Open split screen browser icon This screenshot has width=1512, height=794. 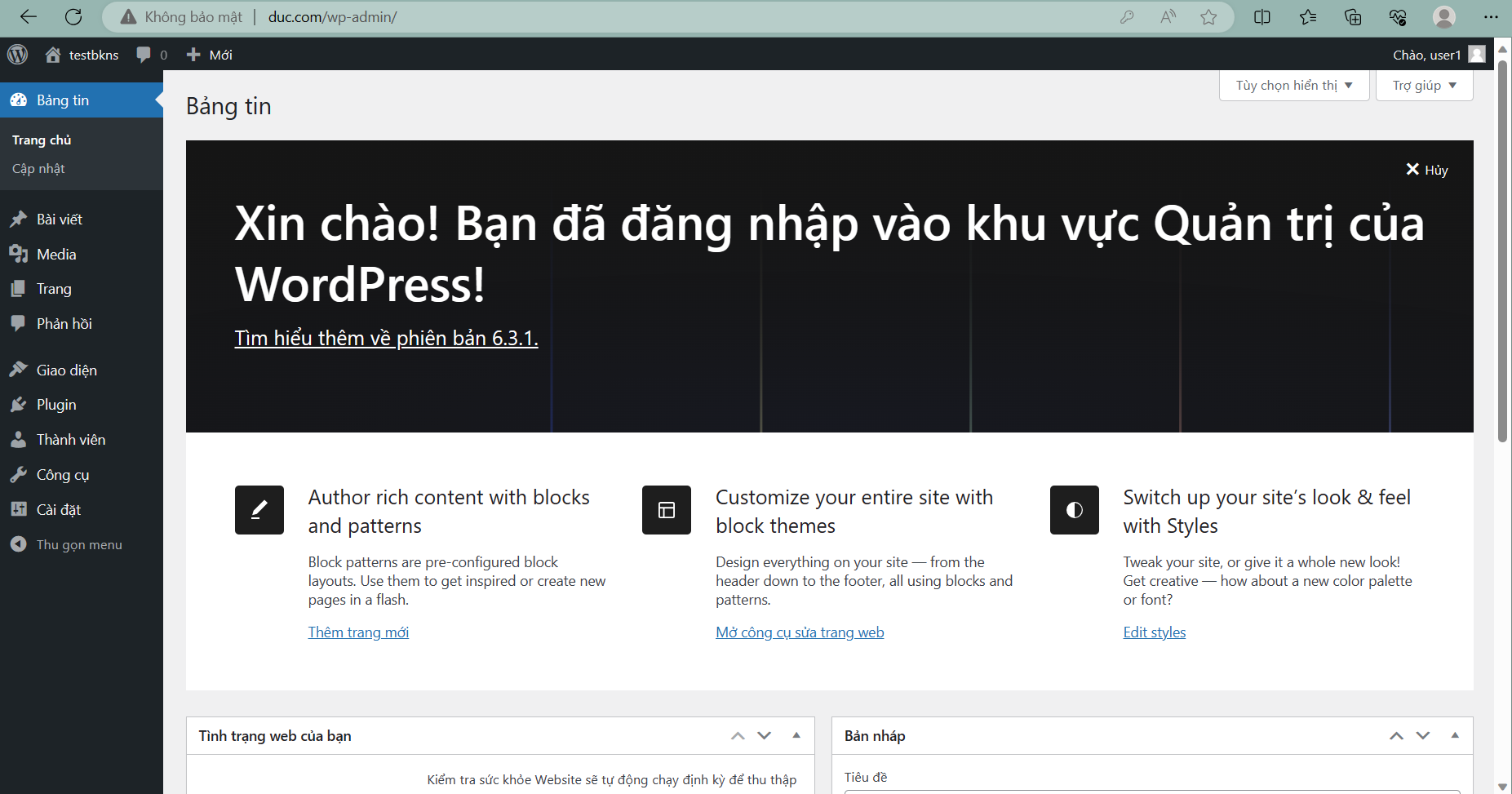click(x=1261, y=17)
